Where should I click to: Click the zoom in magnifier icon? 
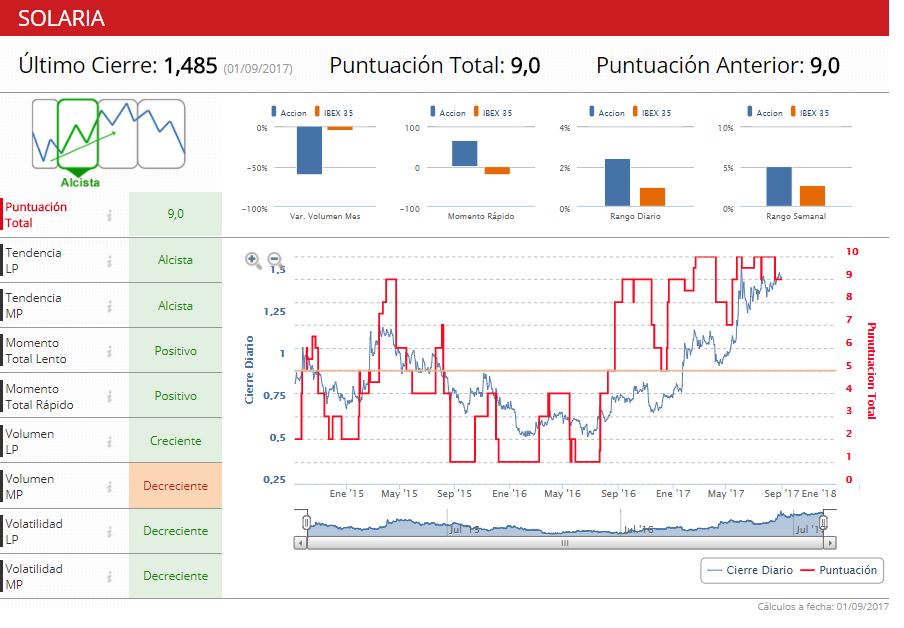[253, 260]
